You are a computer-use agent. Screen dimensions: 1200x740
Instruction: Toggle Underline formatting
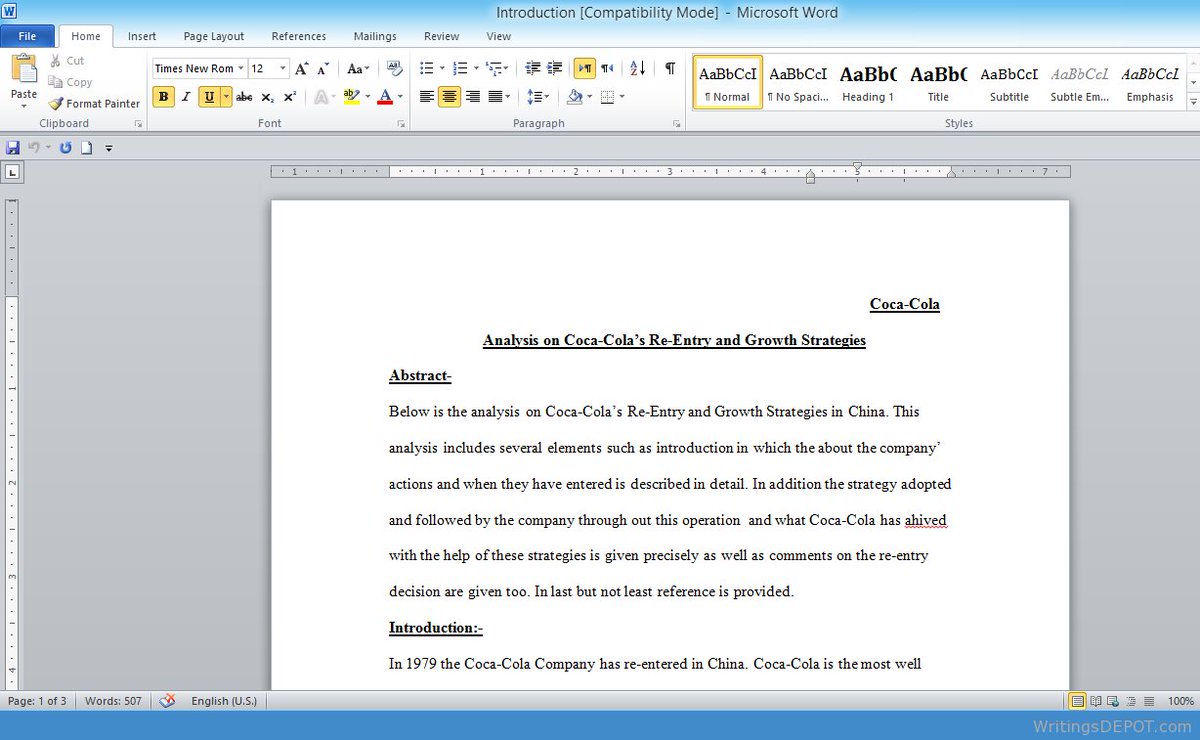click(x=209, y=97)
